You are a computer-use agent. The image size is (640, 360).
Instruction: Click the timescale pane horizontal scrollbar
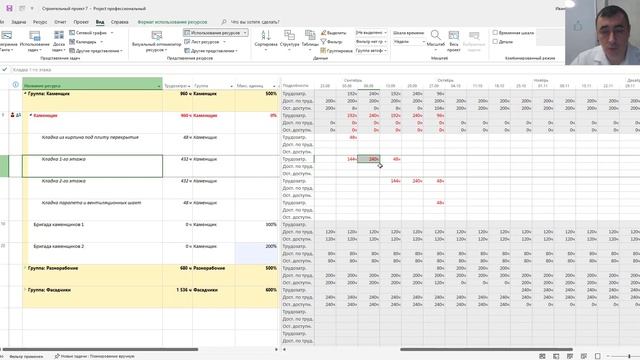(486, 349)
